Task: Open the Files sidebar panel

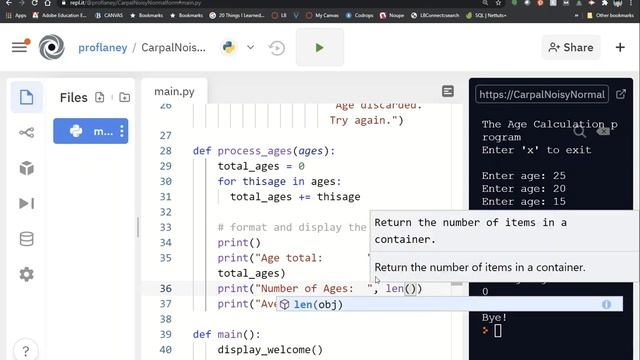Action: (x=27, y=97)
